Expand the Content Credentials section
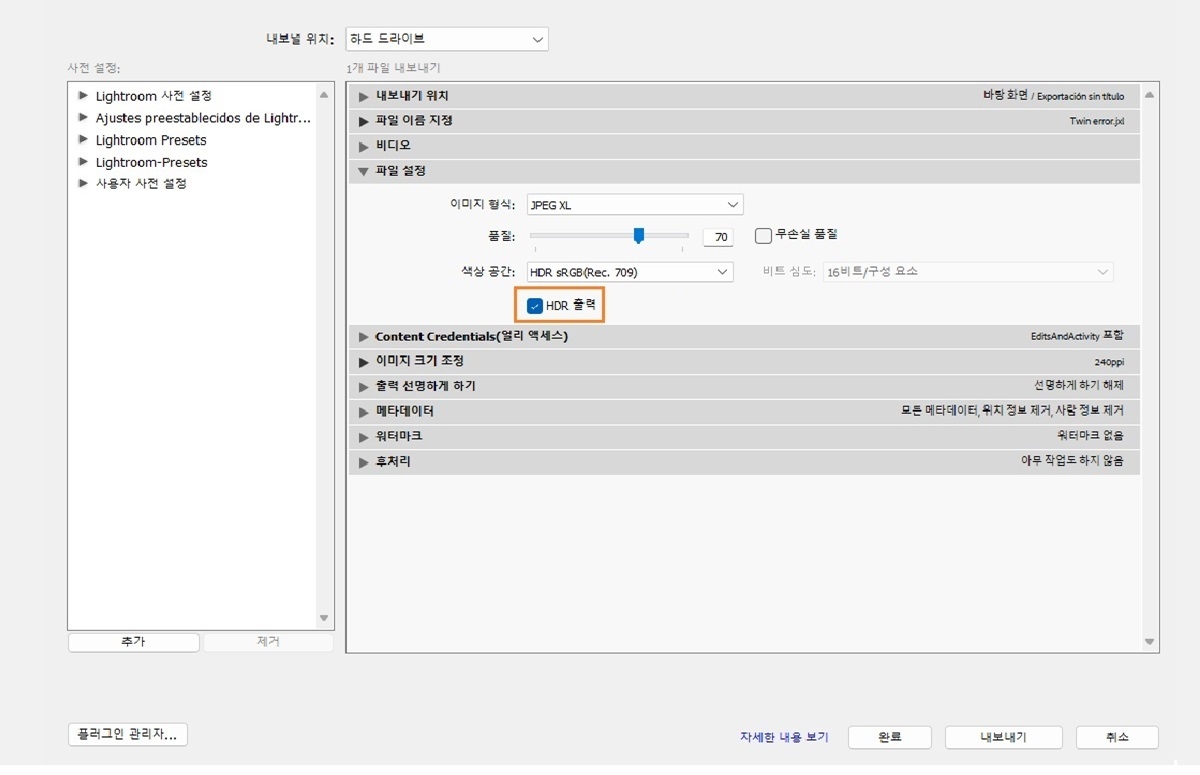 coord(364,337)
